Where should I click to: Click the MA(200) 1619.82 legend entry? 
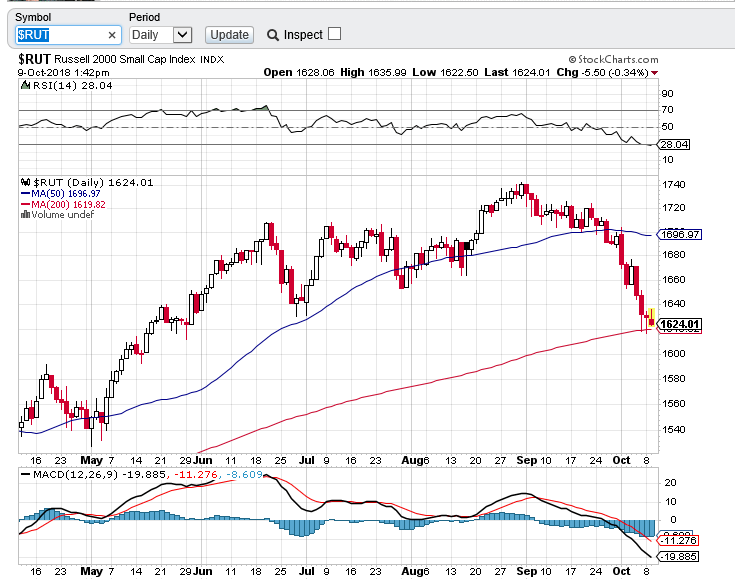coord(63,204)
